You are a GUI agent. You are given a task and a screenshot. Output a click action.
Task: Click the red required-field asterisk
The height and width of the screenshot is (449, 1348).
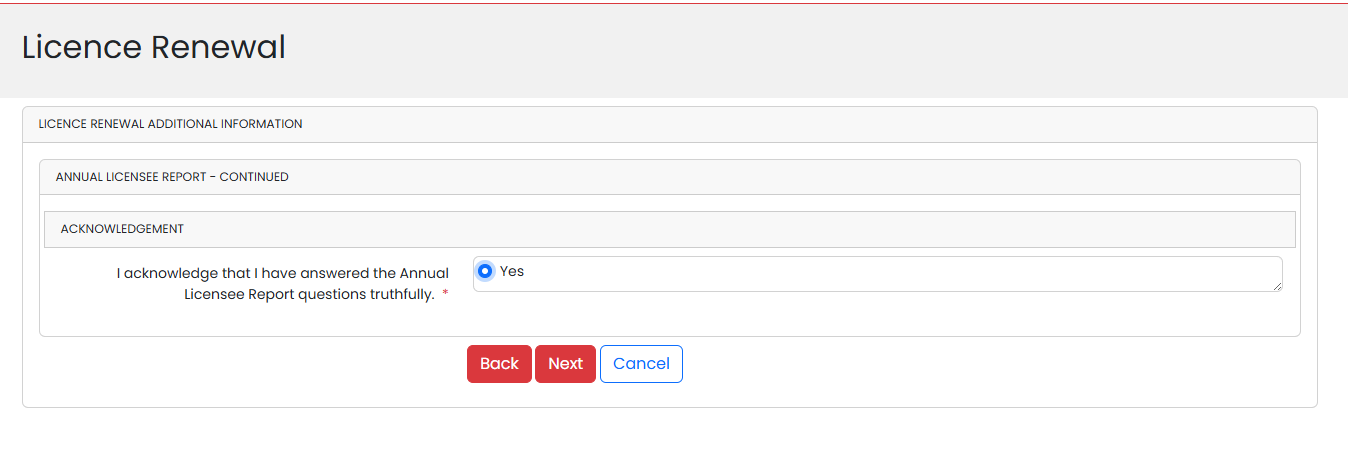(x=445, y=295)
